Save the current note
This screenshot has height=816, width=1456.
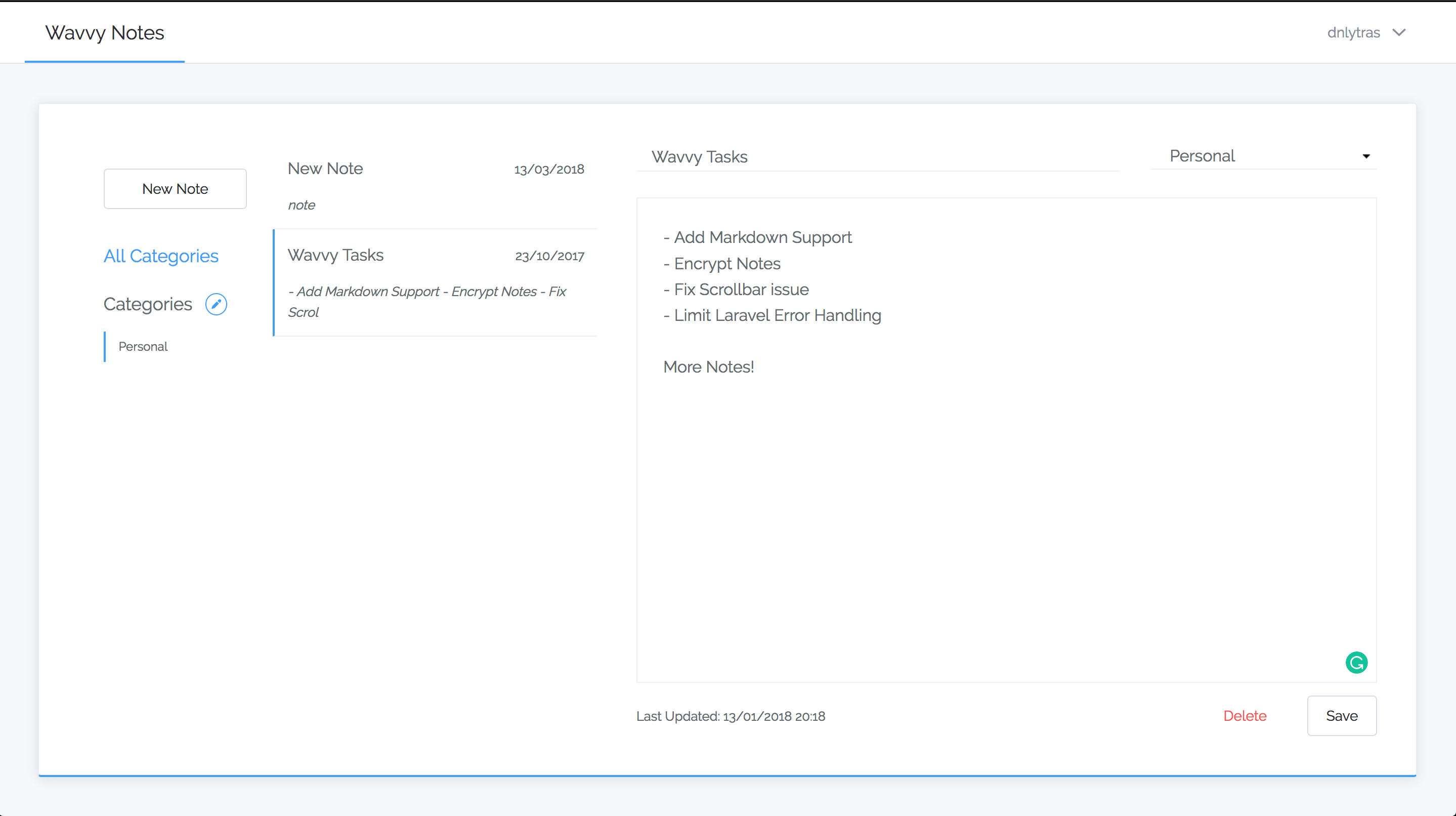1341,715
